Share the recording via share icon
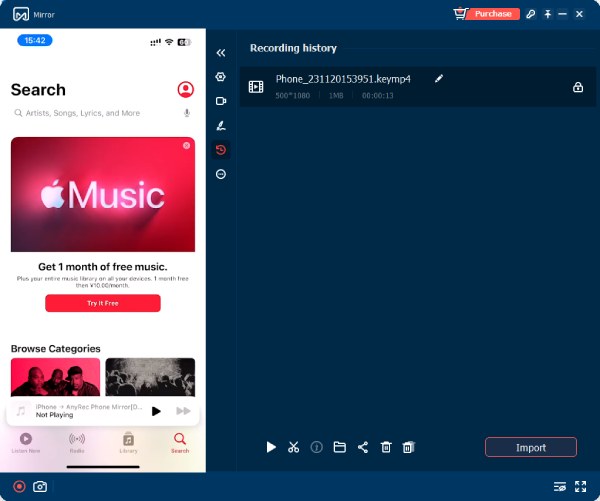The height and width of the screenshot is (501, 600). 363,447
